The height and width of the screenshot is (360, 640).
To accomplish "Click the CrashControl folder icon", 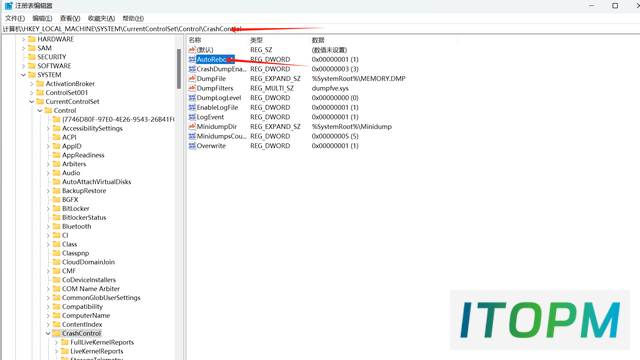I will [x=56, y=333].
